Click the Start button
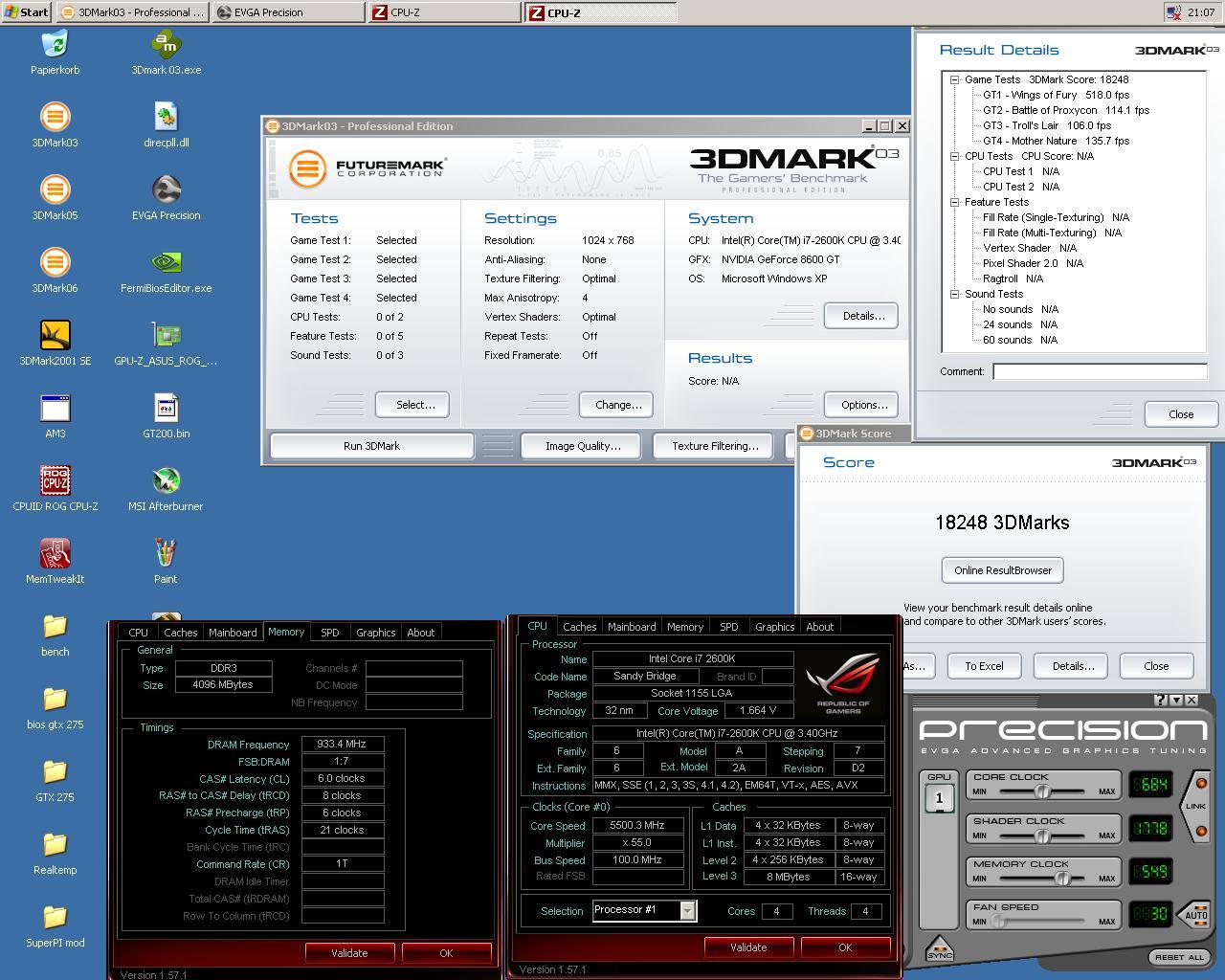 [x=27, y=12]
